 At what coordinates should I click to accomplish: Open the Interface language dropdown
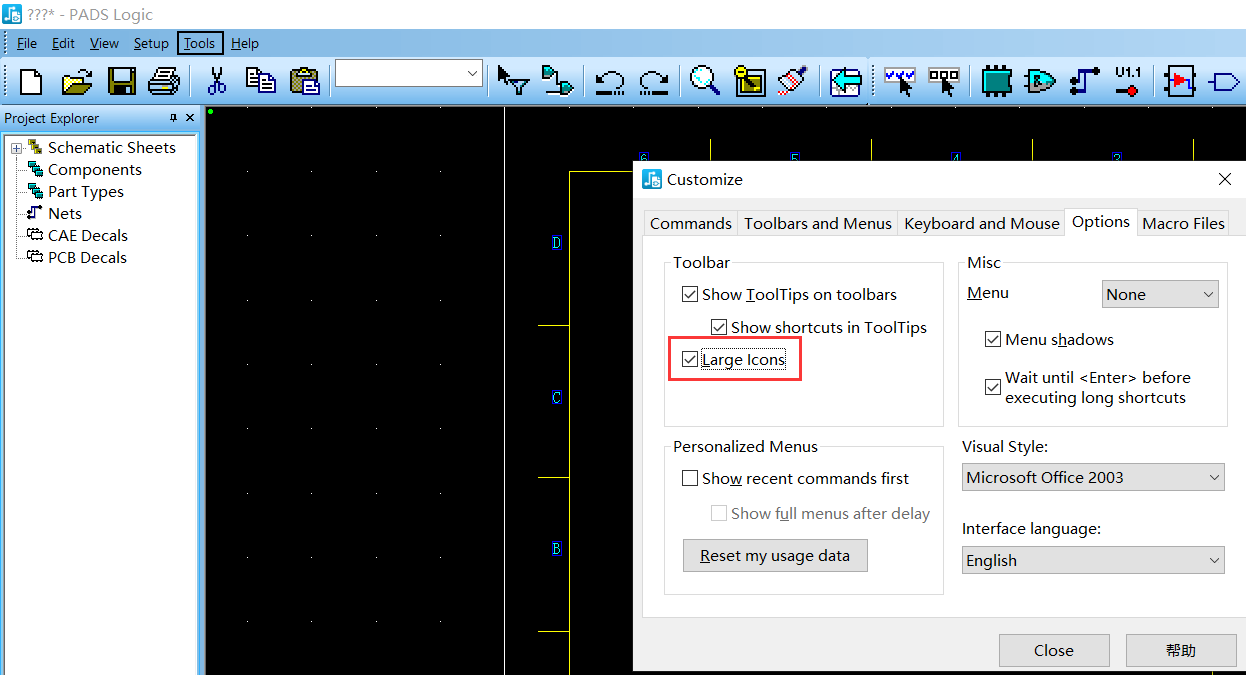1093,560
